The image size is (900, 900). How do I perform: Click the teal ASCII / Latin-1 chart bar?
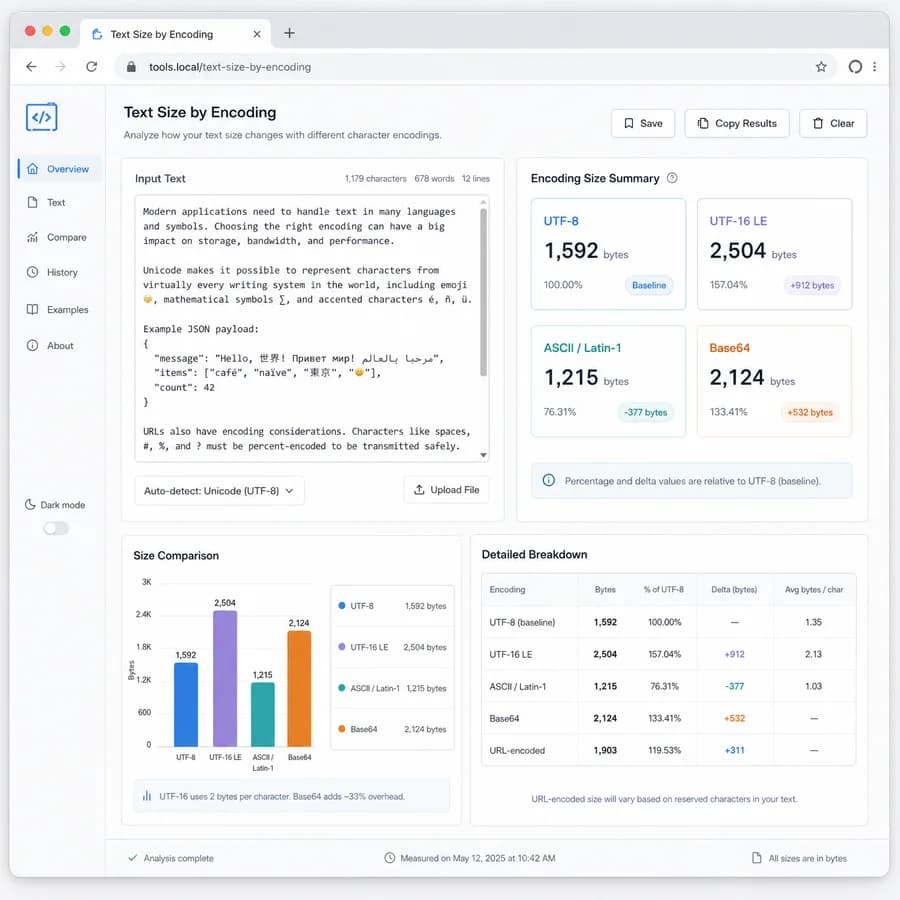coord(263,714)
